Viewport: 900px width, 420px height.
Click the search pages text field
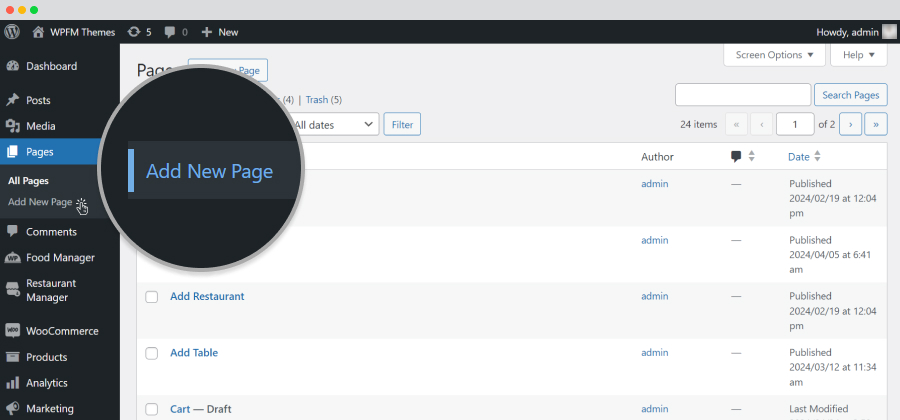(743, 95)
